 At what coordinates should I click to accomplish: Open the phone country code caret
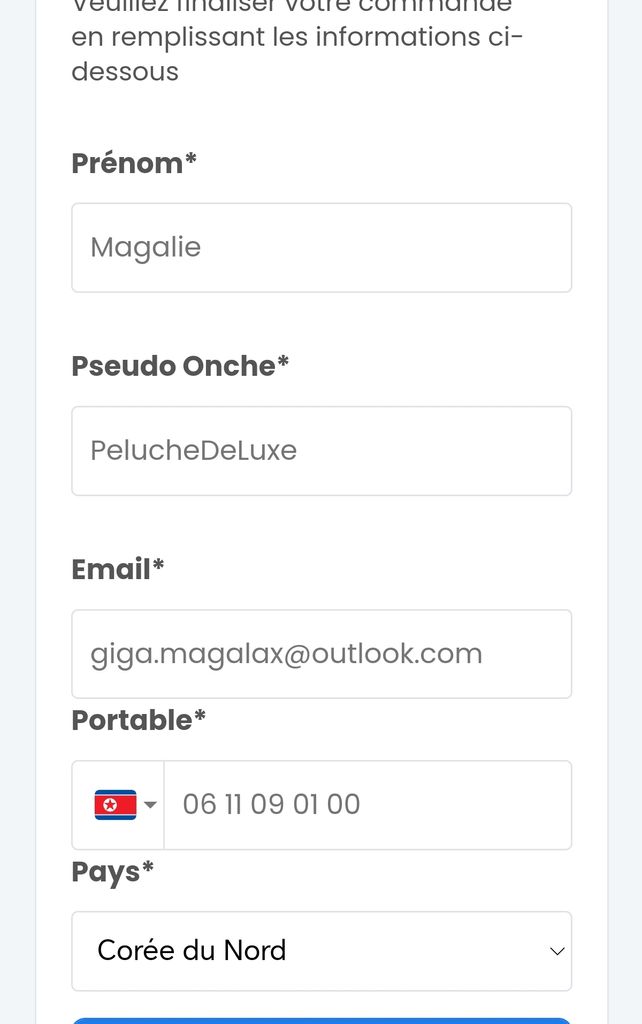[150, 805]
